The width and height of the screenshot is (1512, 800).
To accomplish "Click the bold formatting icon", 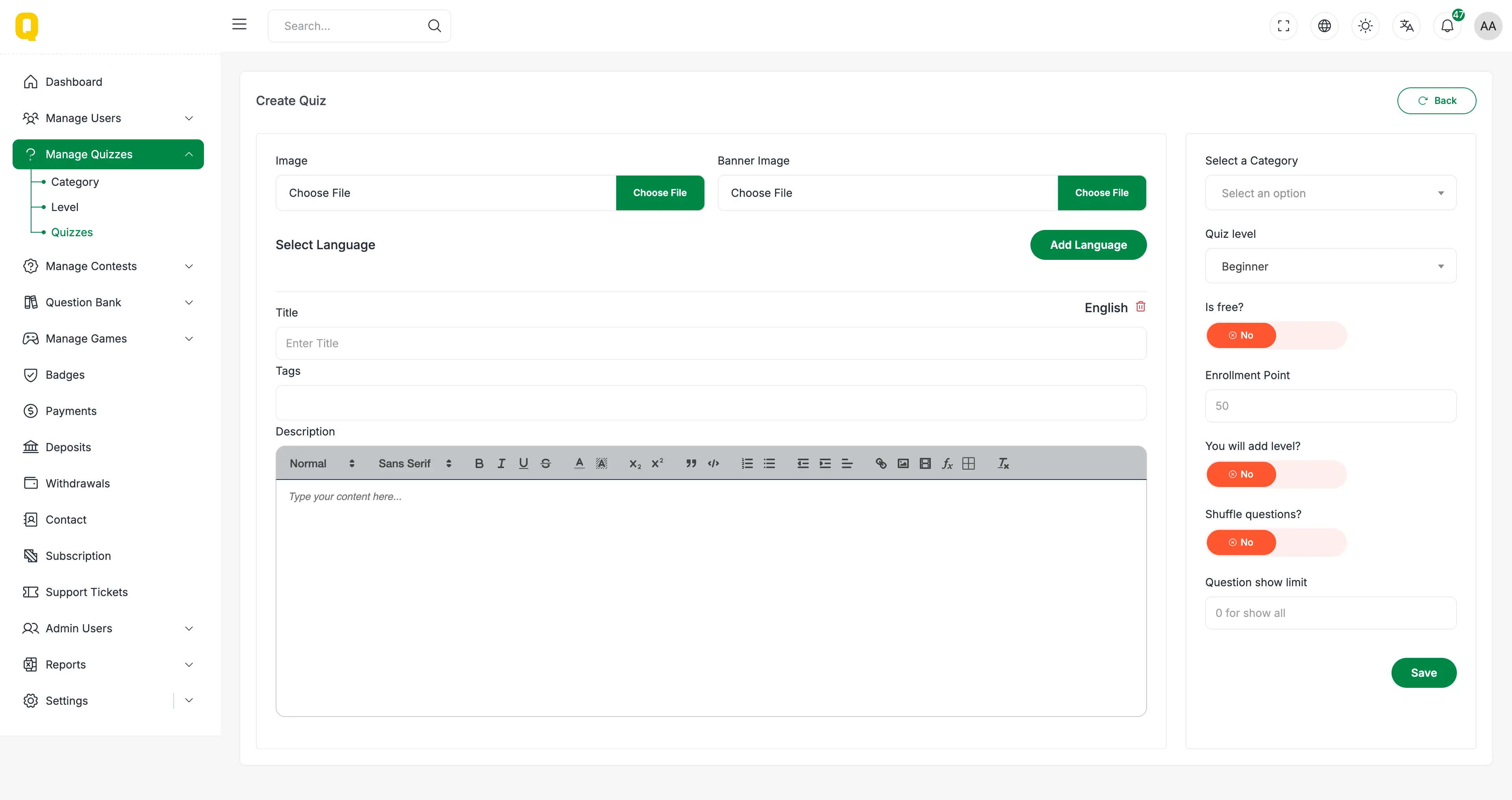I will (x=479, y=464).
